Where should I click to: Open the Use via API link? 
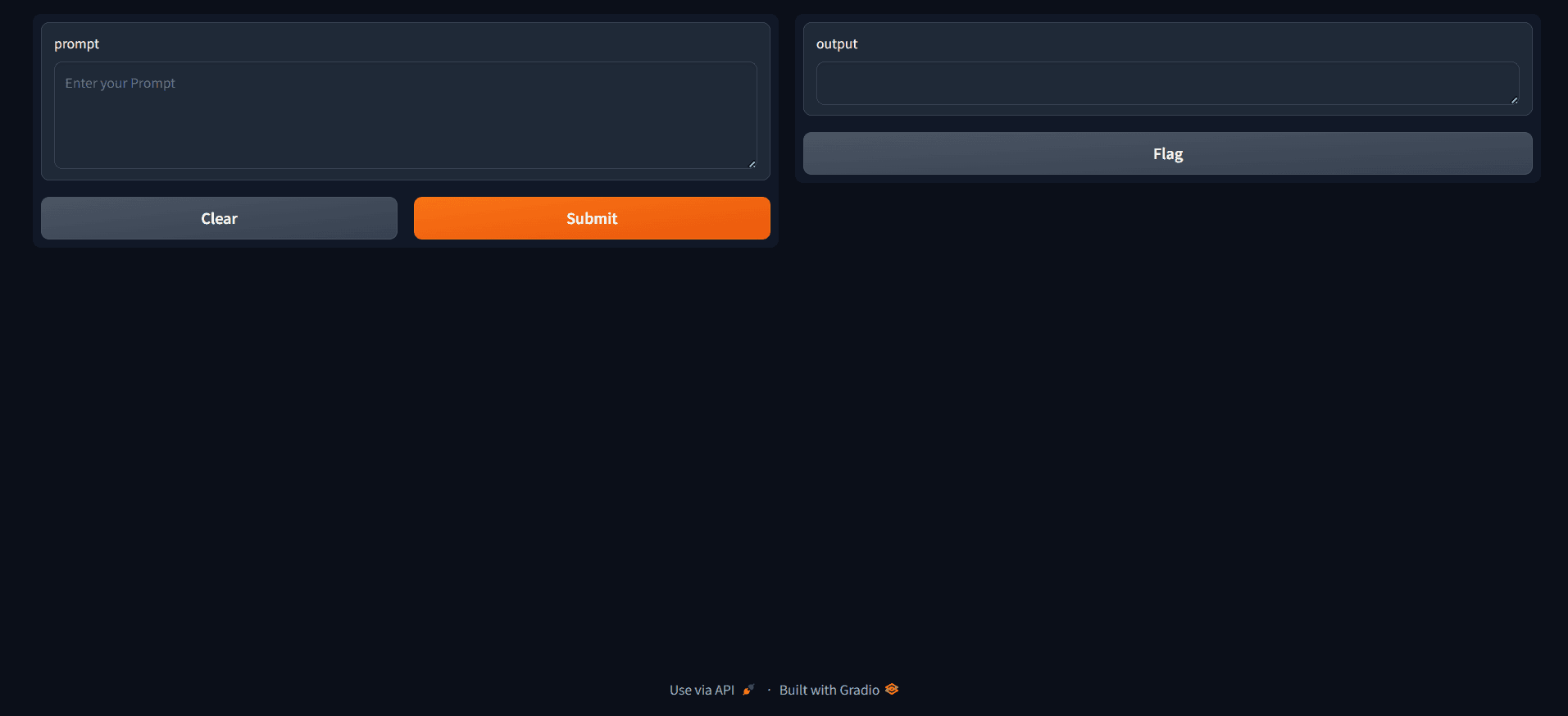coord(702,691)
